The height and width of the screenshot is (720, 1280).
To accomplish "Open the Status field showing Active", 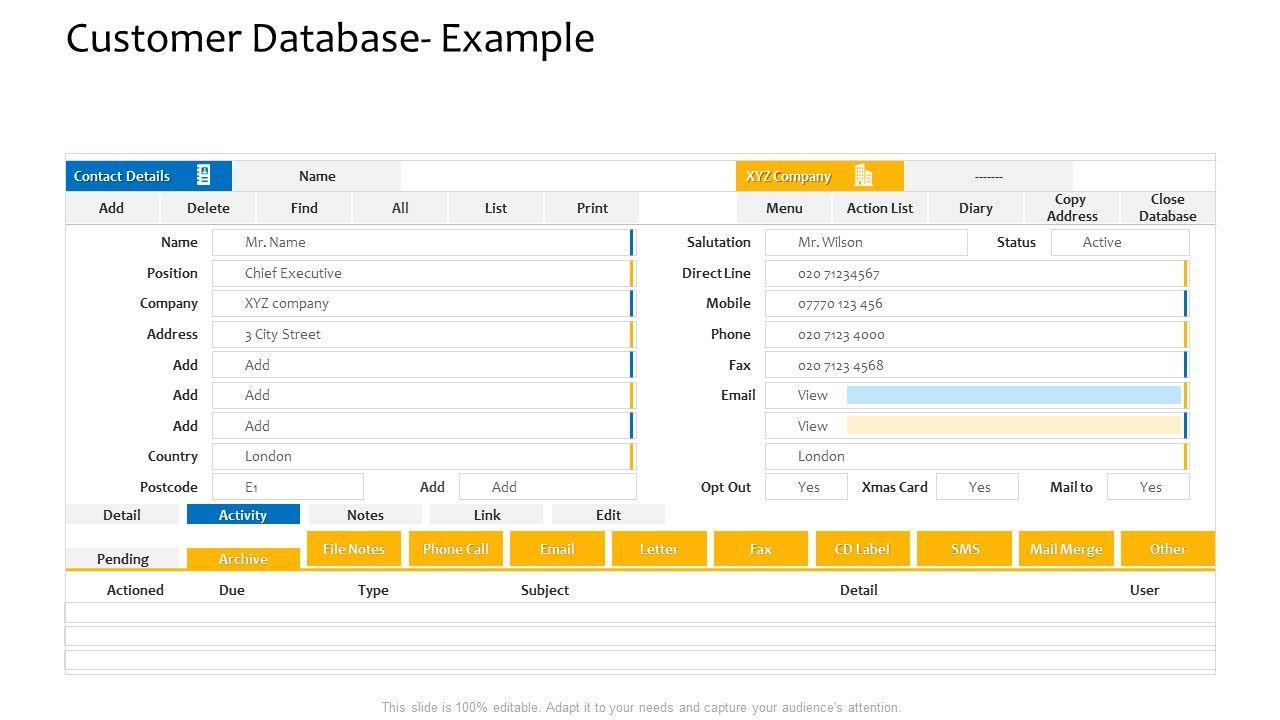I will pyautogui.click(x=1119, y=243).
